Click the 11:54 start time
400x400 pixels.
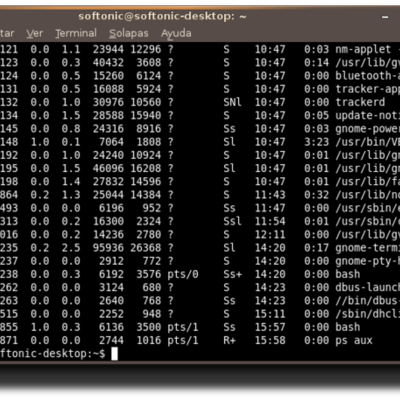270,221
